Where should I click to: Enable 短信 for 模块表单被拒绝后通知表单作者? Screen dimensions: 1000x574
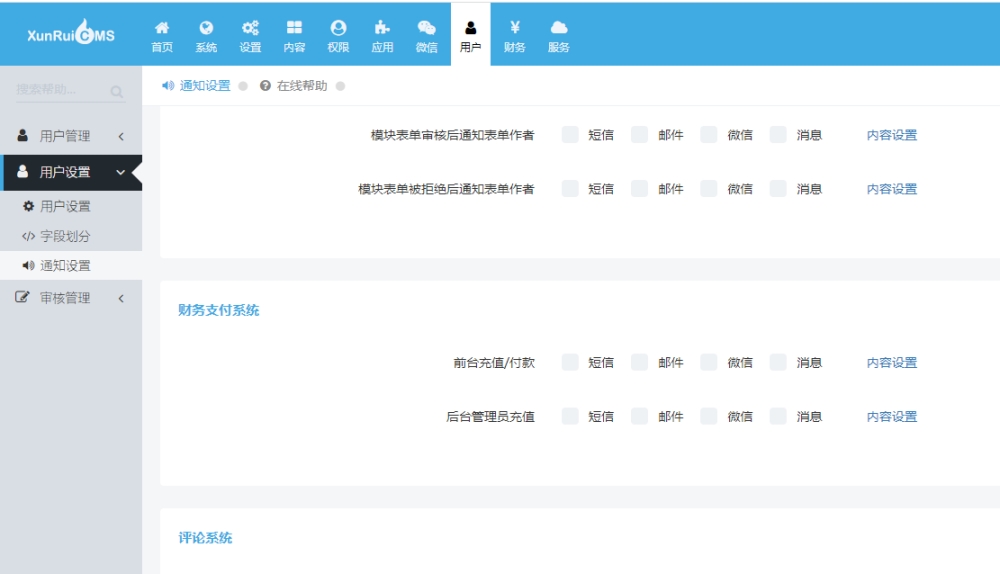pyautogui.click(x=570, y=189)
